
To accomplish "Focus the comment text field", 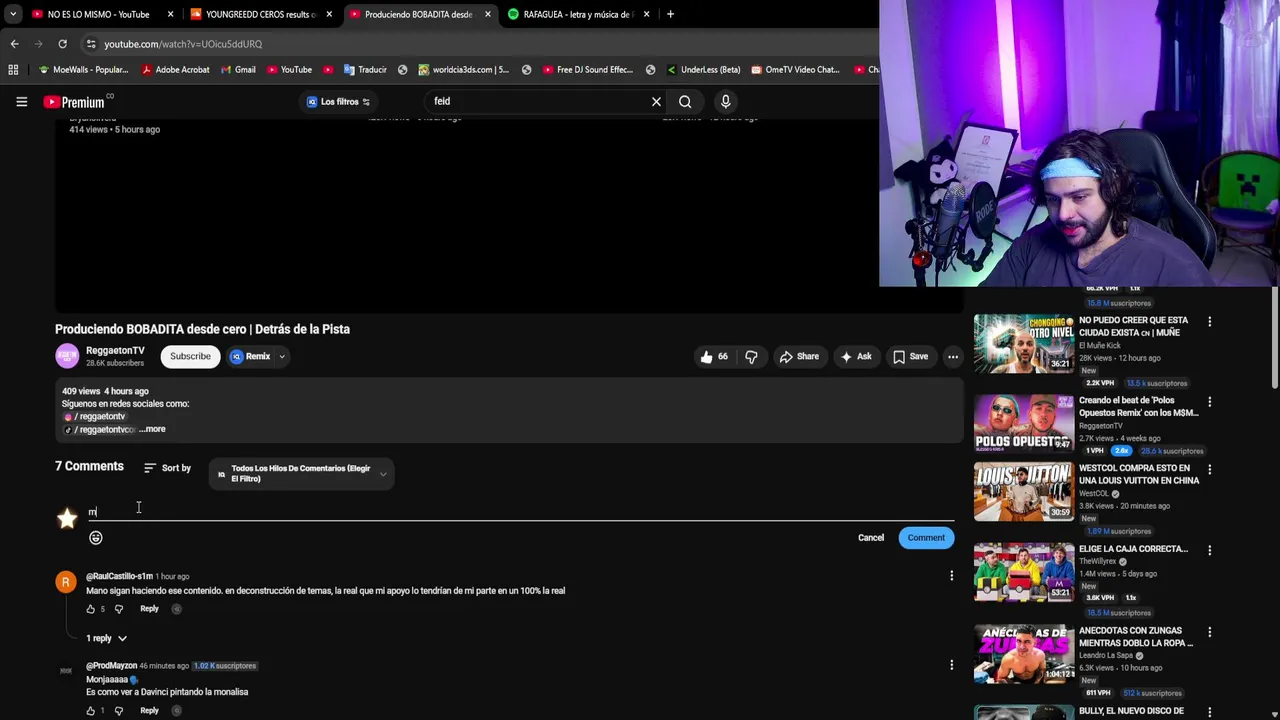I will [520, 512].
